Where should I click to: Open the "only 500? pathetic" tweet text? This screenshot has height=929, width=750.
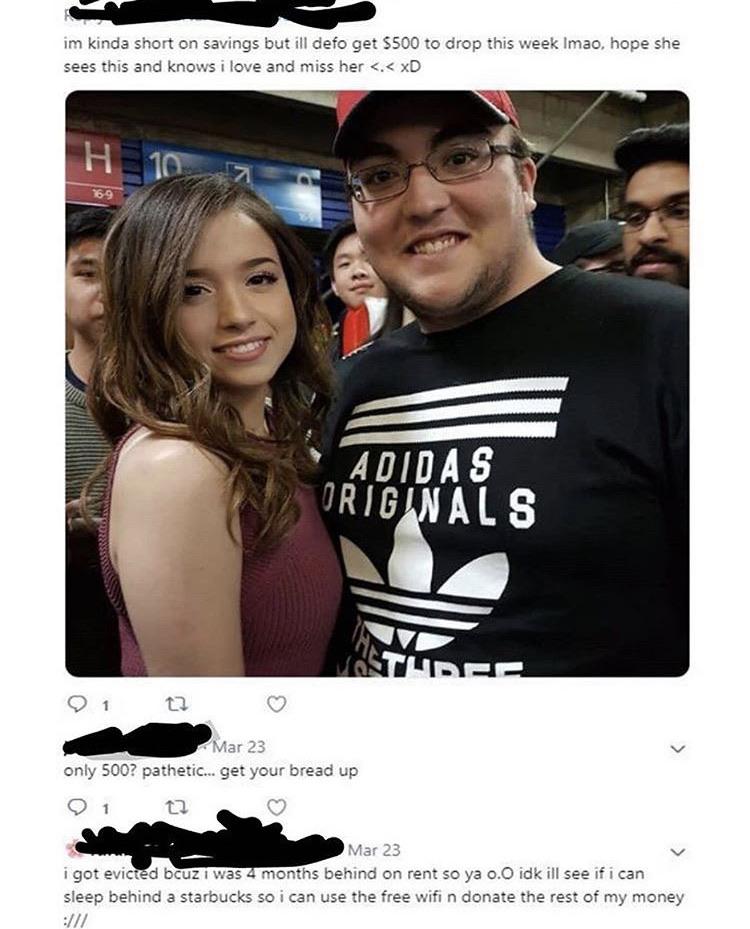tap(211, 771)
